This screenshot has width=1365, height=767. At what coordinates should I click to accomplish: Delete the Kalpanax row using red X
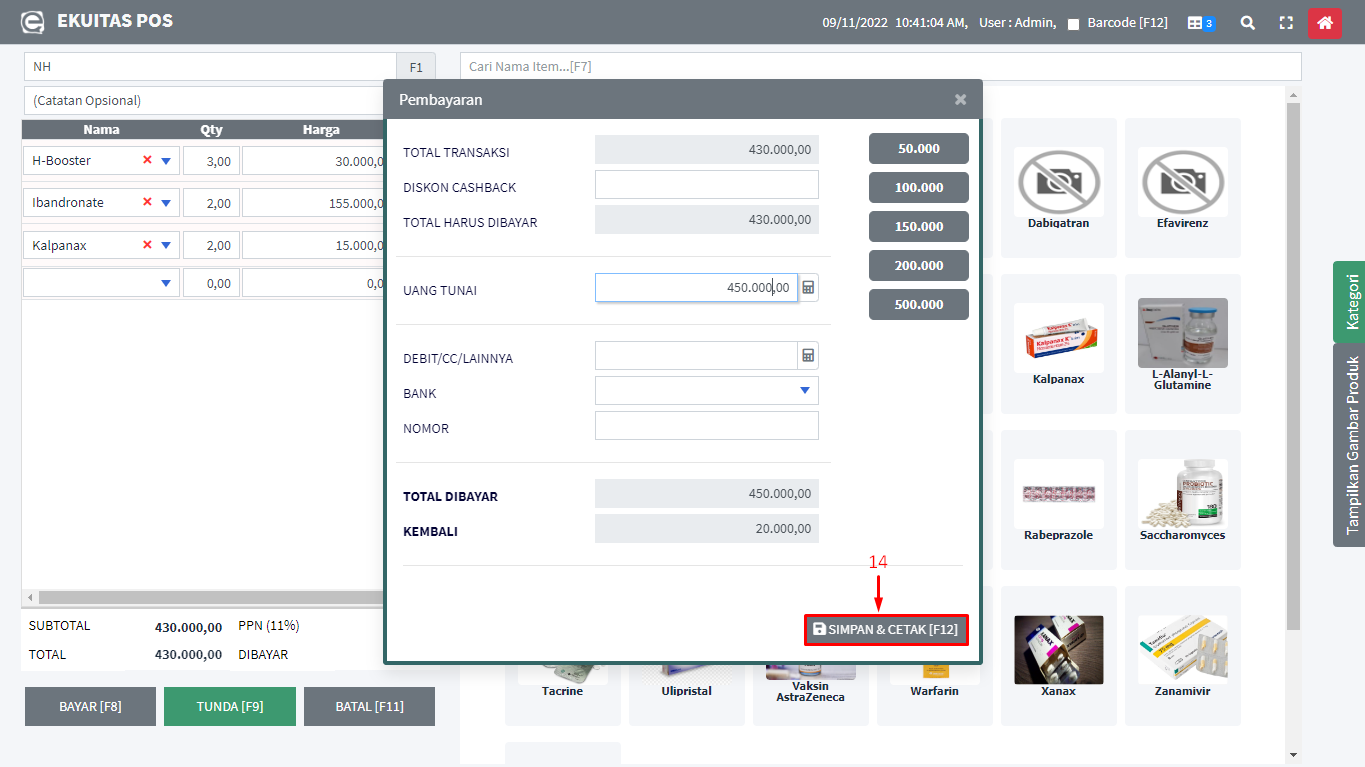click(x=147, y=245)
